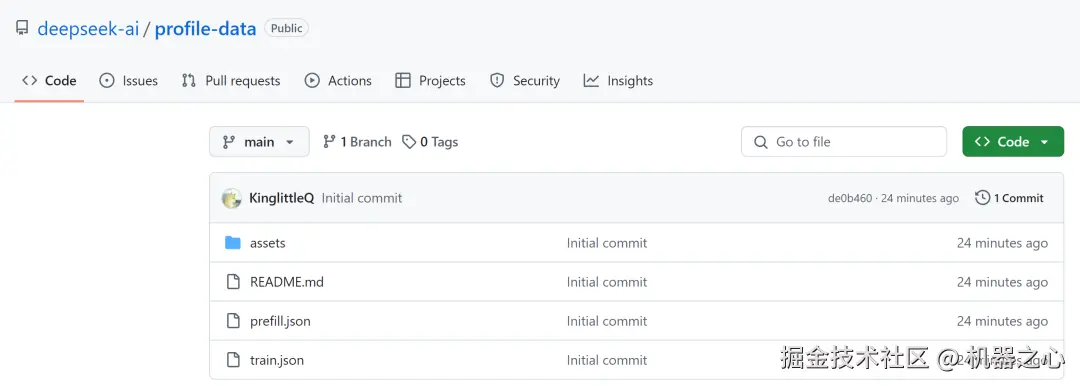The image size is (1080, 386).
Task: Click the Go to file search field
Action: [844, 141]
